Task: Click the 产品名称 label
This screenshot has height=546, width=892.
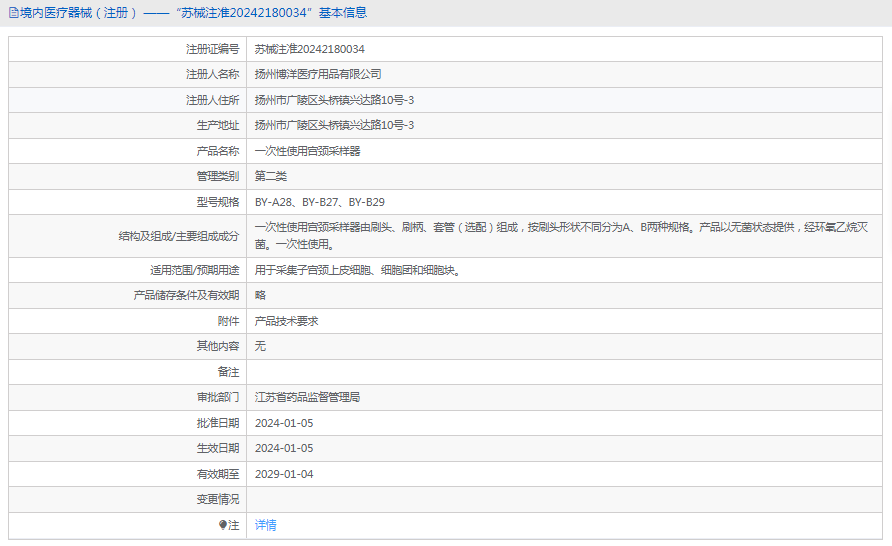Action: coord(218,151)
